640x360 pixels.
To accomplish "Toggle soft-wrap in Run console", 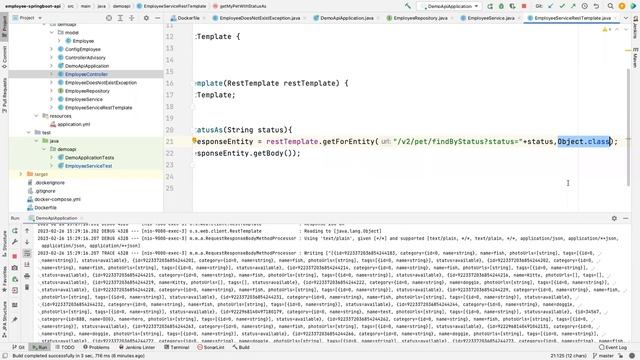I will click(27, 253).
